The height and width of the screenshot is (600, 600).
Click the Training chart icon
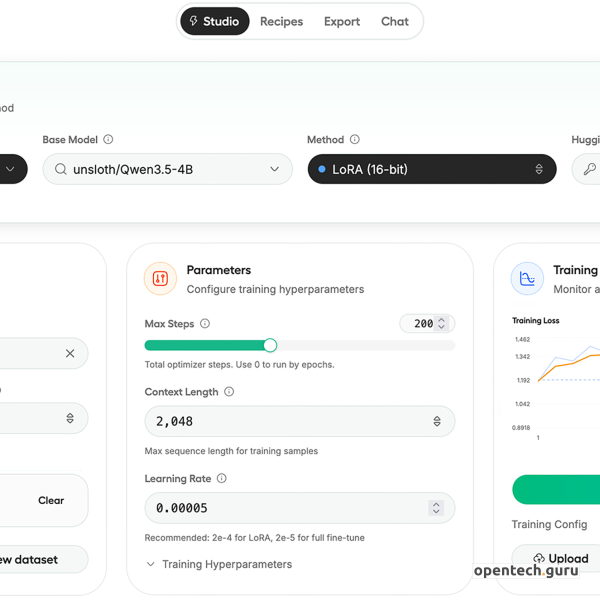(x=527, y=279)
